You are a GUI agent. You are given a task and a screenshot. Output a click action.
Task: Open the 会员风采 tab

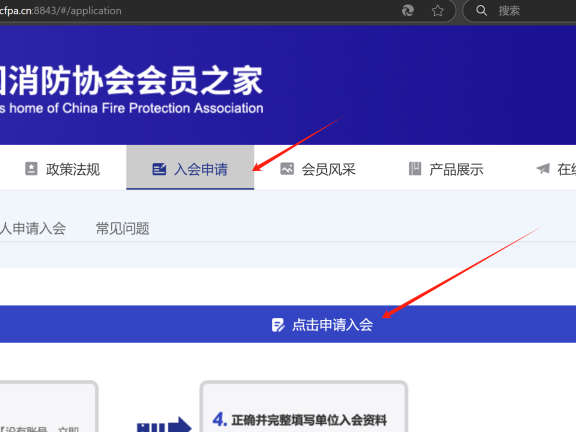(318, 169)
